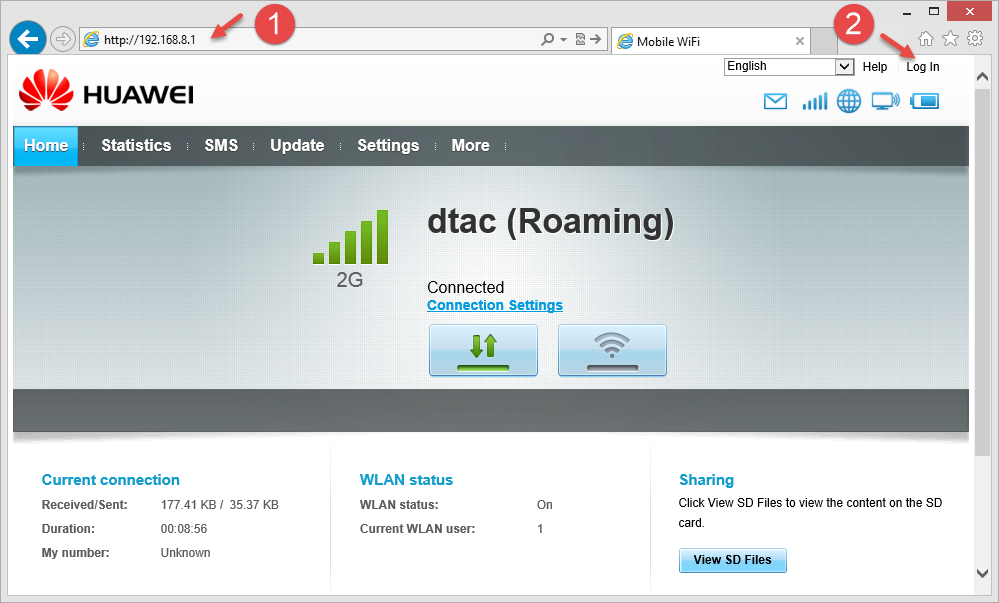Screen dimensions: 999x603
Task: Click the SMS envelope status icon
Action: tap(775, 101)
